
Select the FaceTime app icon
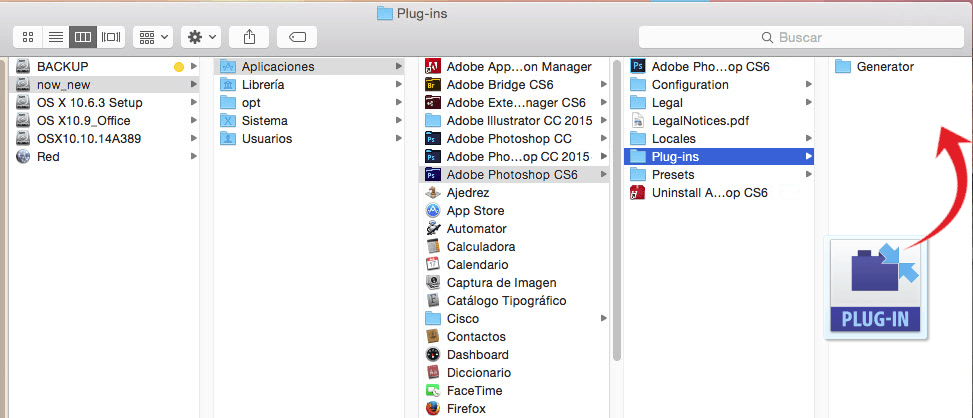click(433, 391)
